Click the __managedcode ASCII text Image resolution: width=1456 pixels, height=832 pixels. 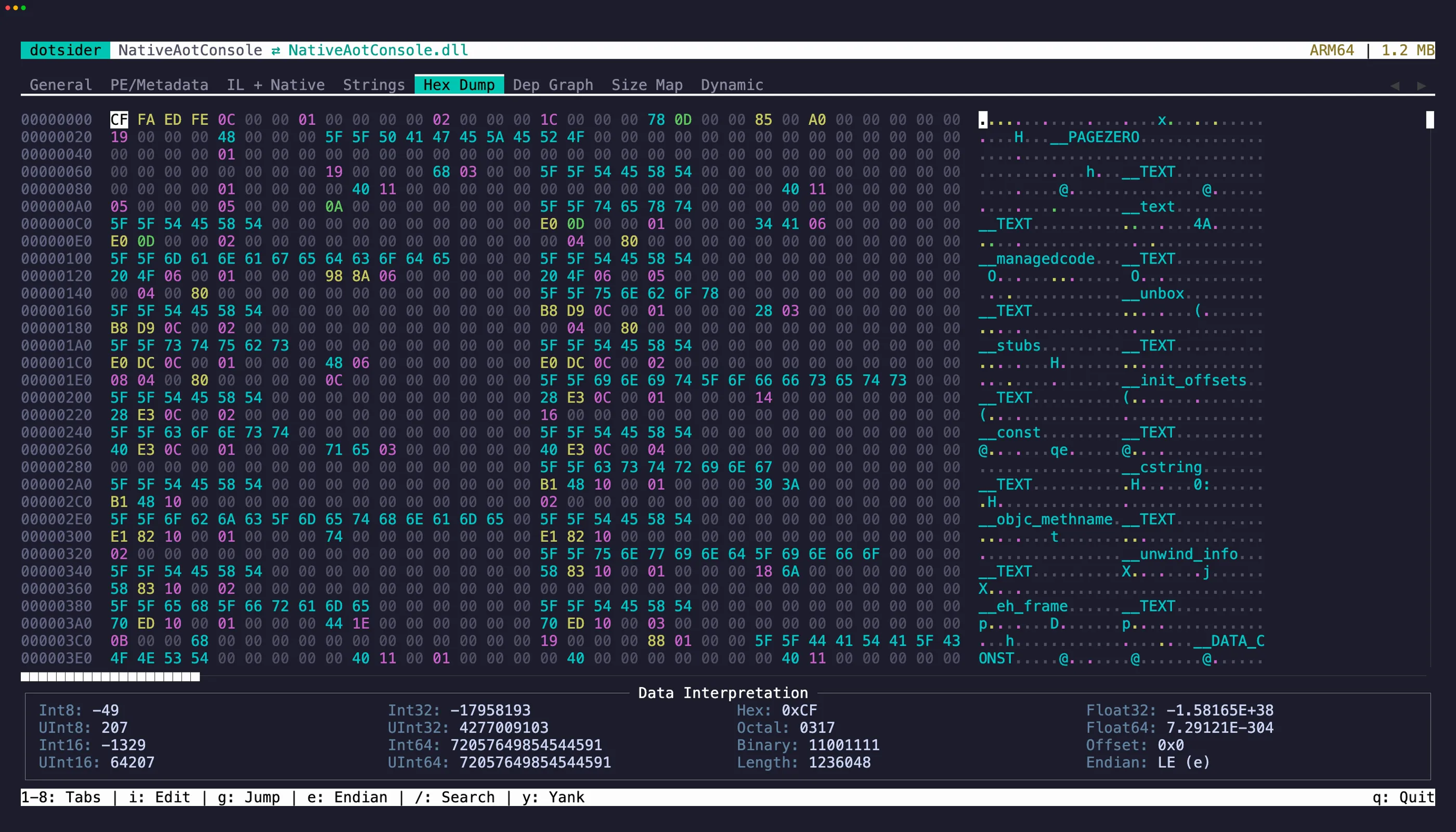point(1036,259)
